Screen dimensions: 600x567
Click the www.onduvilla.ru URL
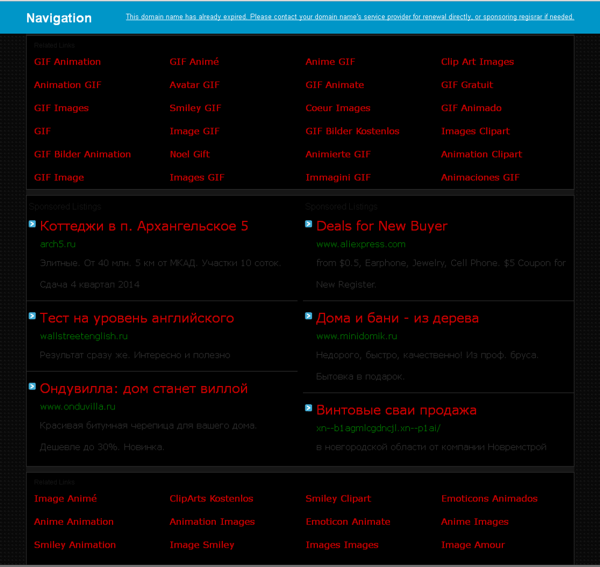point(78,407)
